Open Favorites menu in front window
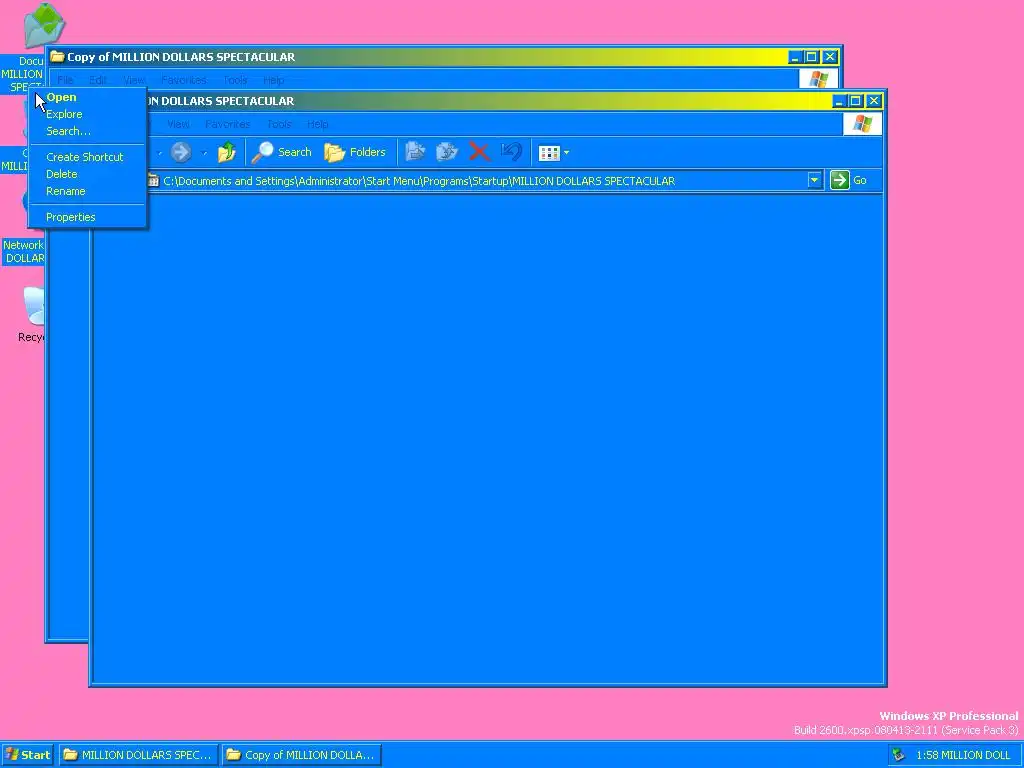This screenshot has width=1024, height=768. coord(227,124)
